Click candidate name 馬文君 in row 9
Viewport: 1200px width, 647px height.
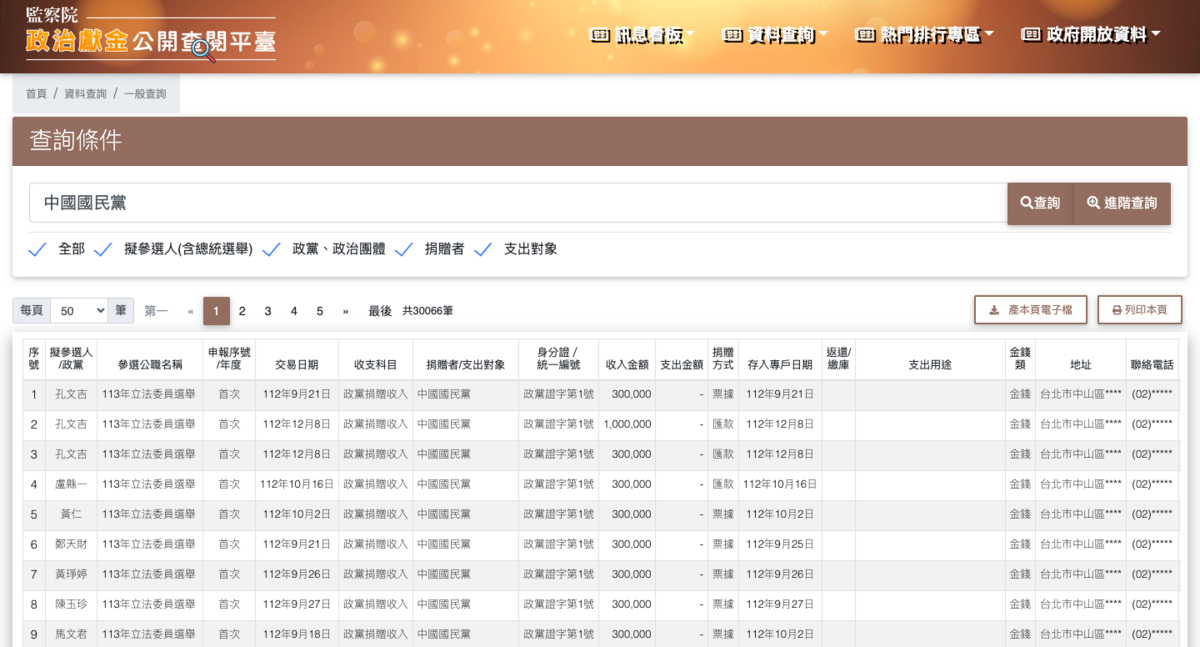click(71, 634)
